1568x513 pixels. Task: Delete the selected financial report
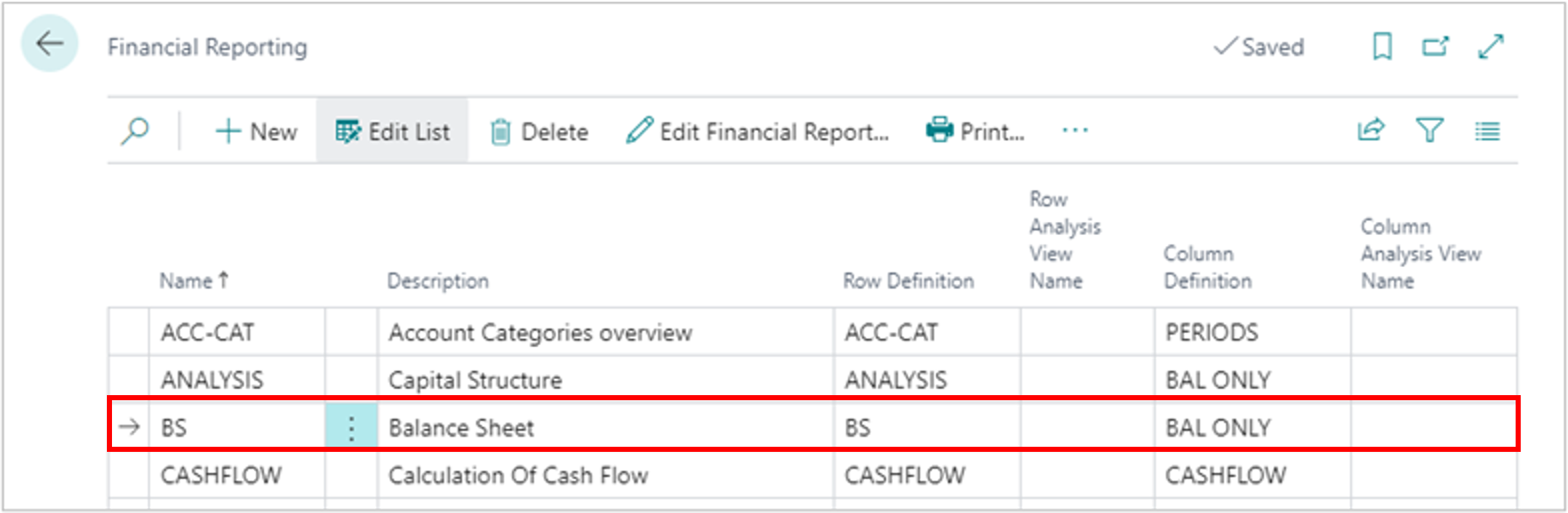point(539,132)
